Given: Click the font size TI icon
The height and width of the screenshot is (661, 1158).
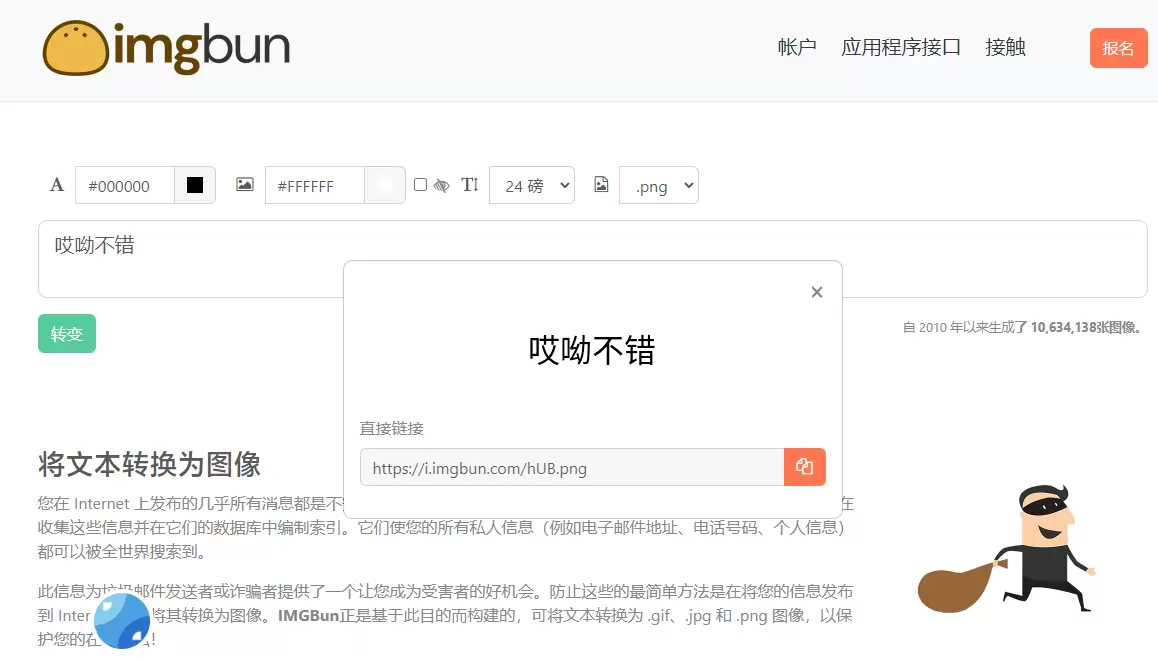Looking at the screenshot, I should point(470,185).
